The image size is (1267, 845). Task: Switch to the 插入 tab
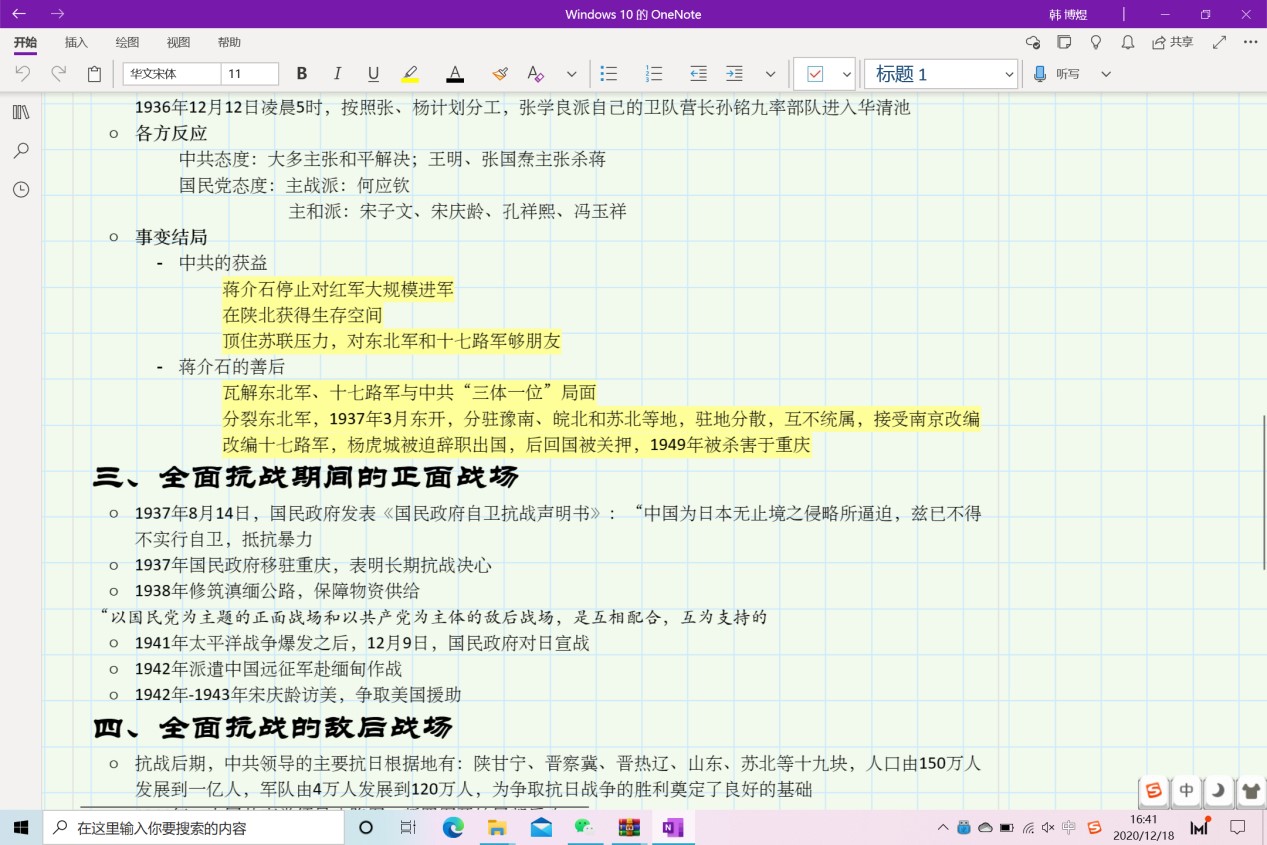pos(76,42)
